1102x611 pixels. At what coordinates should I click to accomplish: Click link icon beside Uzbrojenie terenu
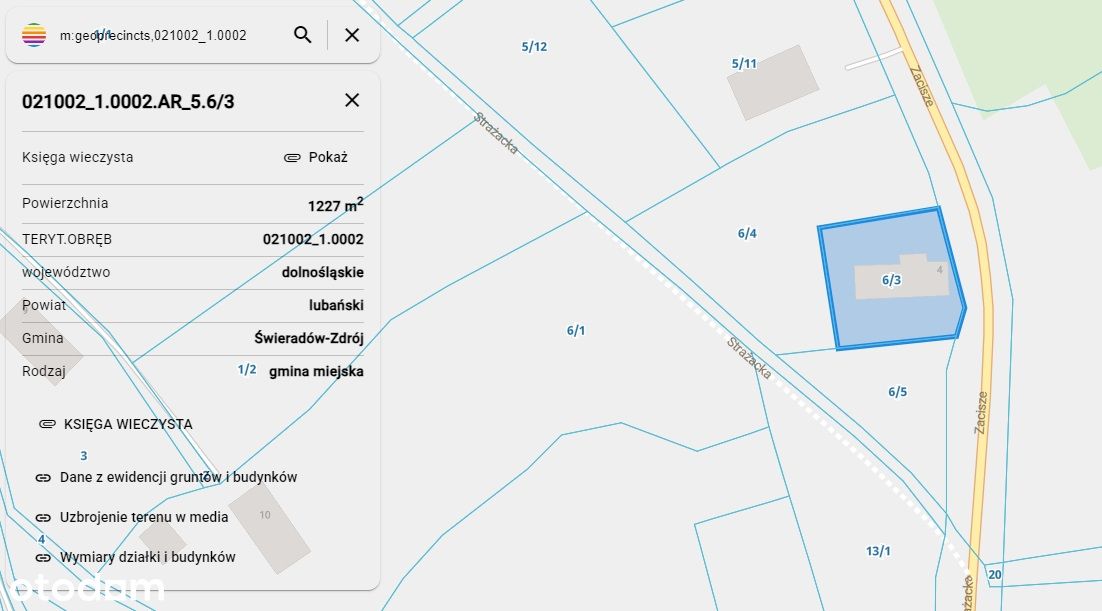[43, 517]
